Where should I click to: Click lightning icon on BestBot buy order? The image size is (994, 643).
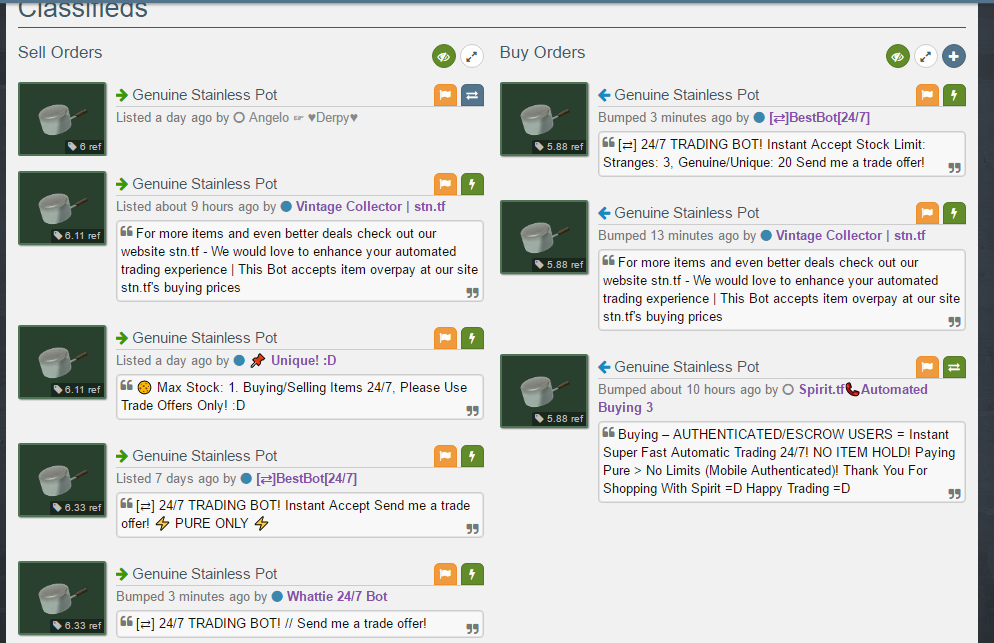[x=954, y=95]
